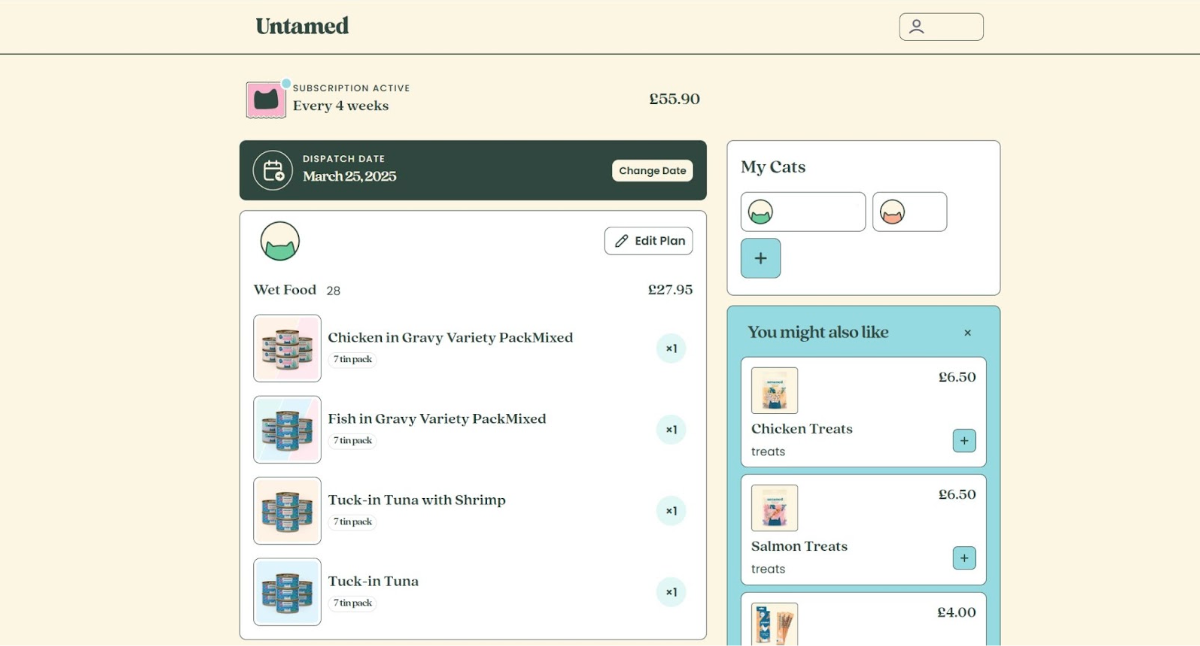Click the pink subscription box icon

[x=266, y=99]
